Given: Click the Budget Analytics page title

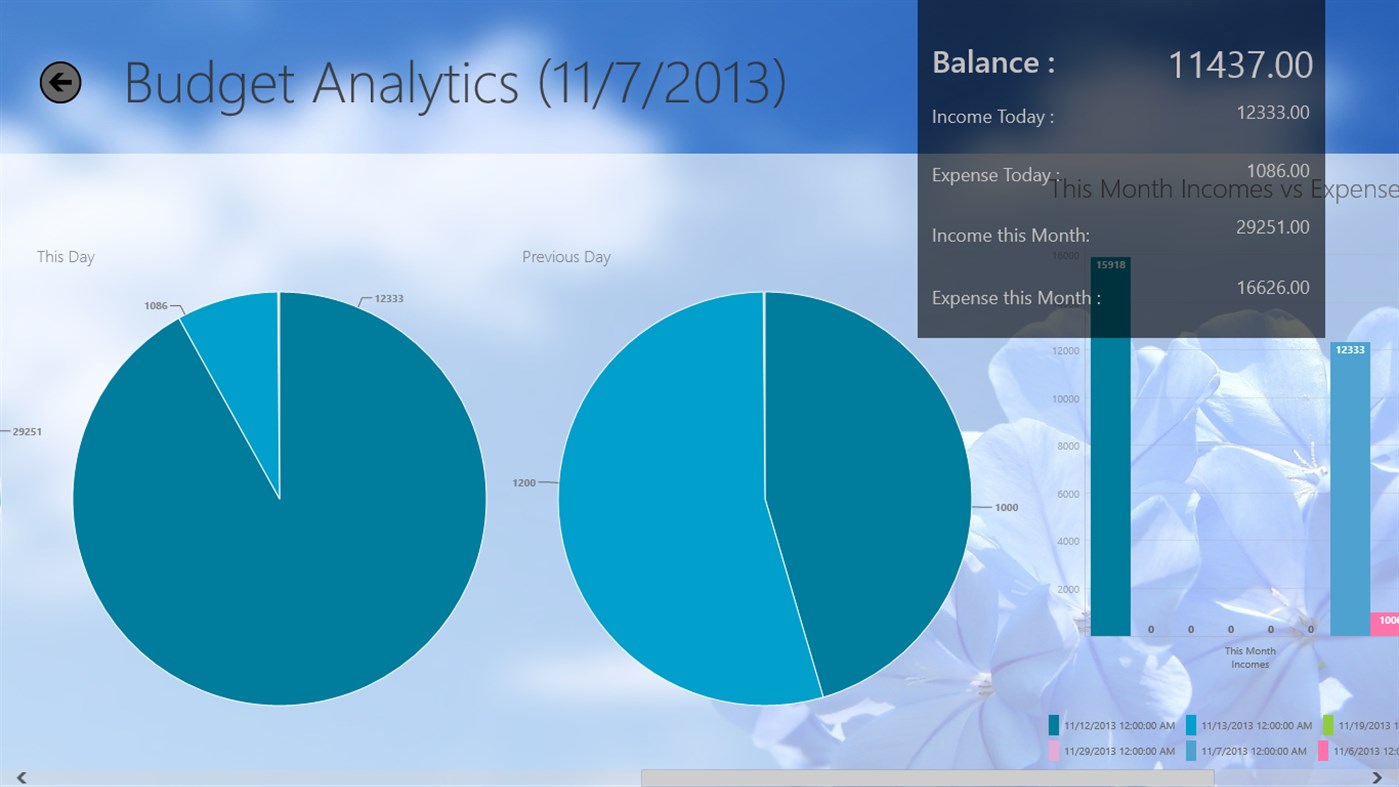Looking at the screenshot, I should tap(455, 83).
